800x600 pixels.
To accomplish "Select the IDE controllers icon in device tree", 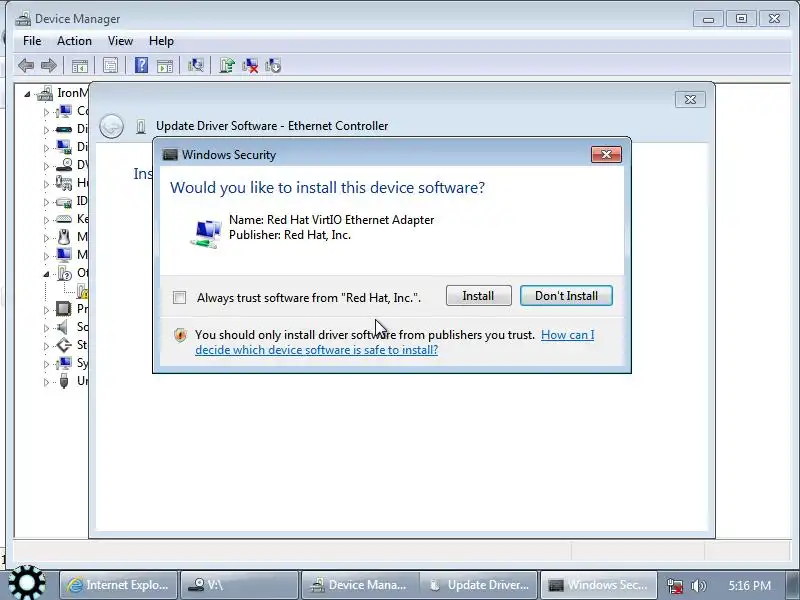I will tap(64, 201).
